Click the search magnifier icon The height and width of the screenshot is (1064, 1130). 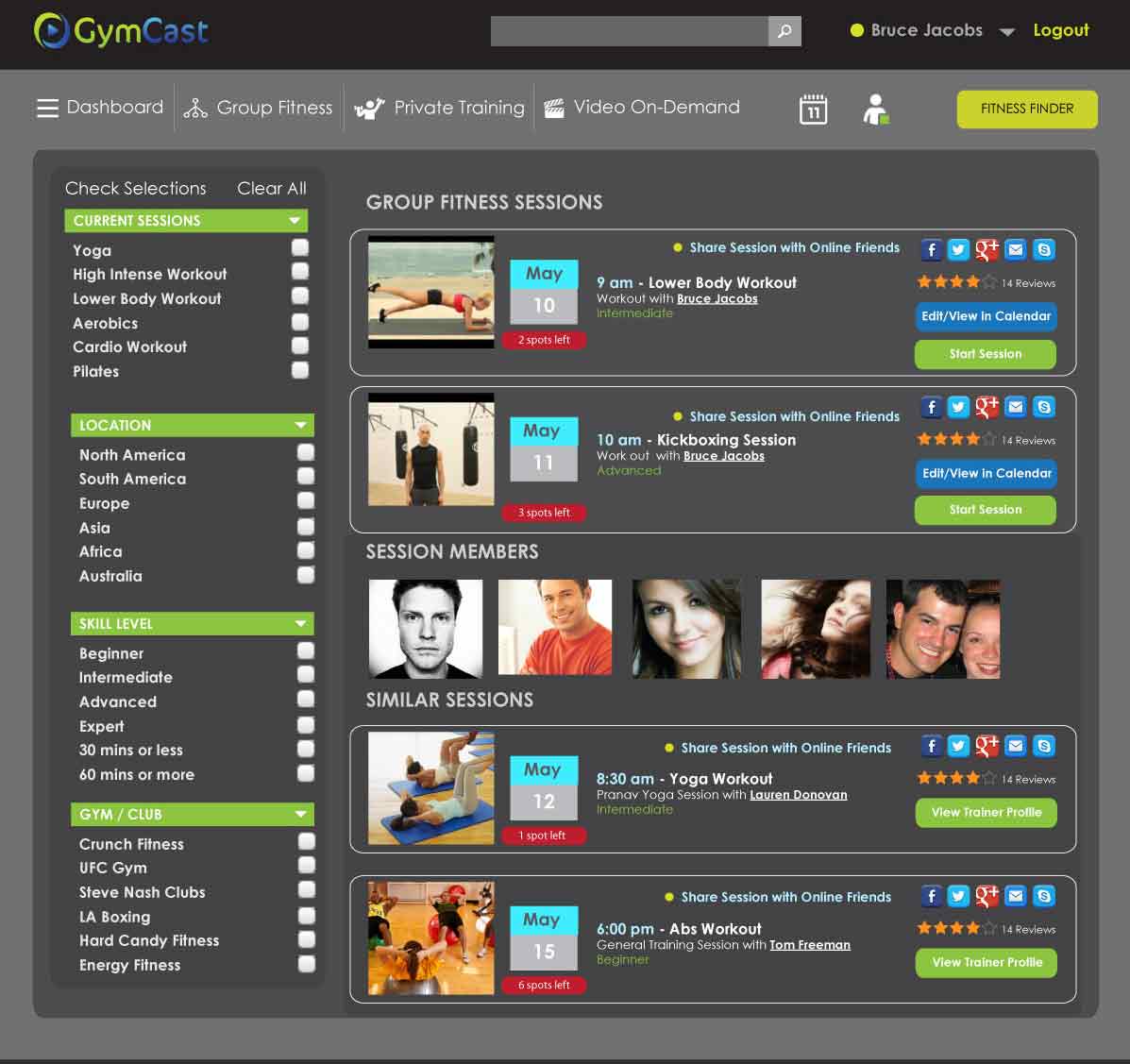coord(784,31)
